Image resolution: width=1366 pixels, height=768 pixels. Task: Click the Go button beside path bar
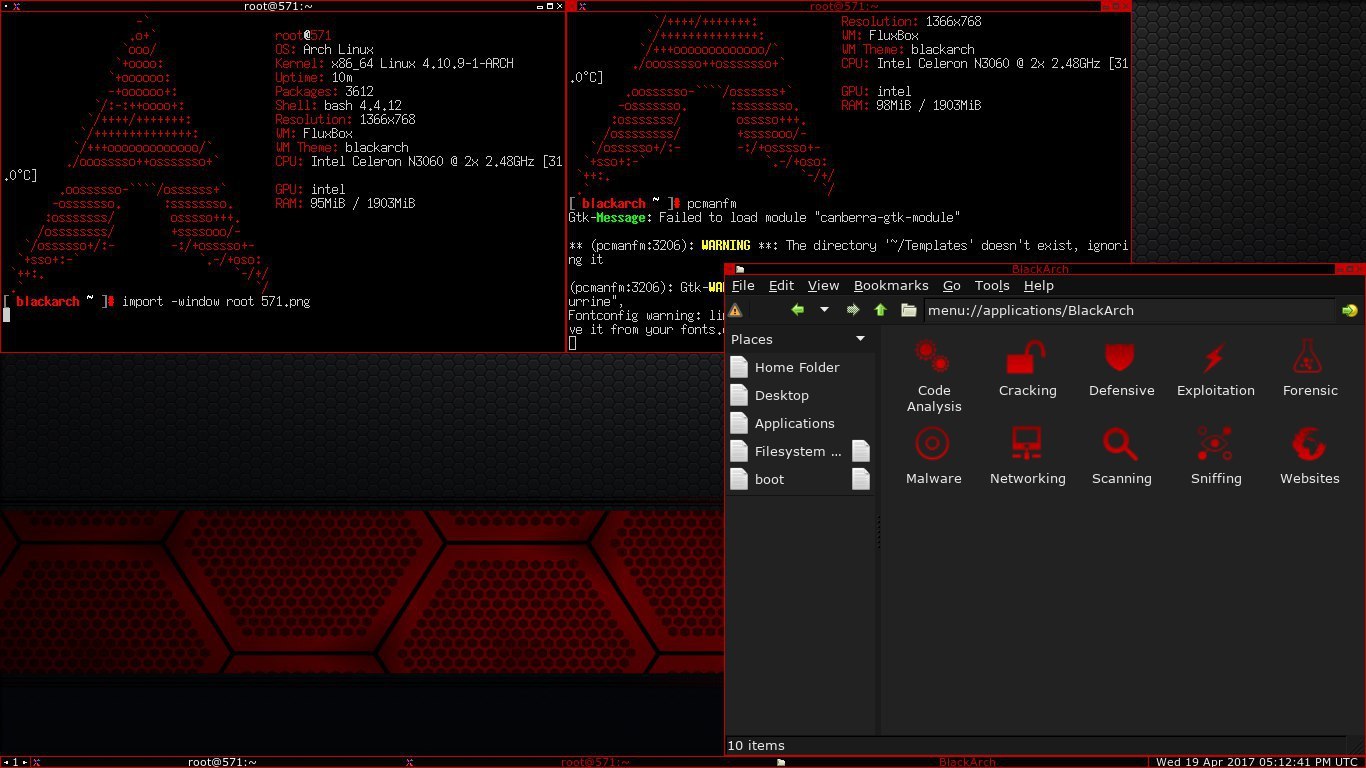[1349, 310]
